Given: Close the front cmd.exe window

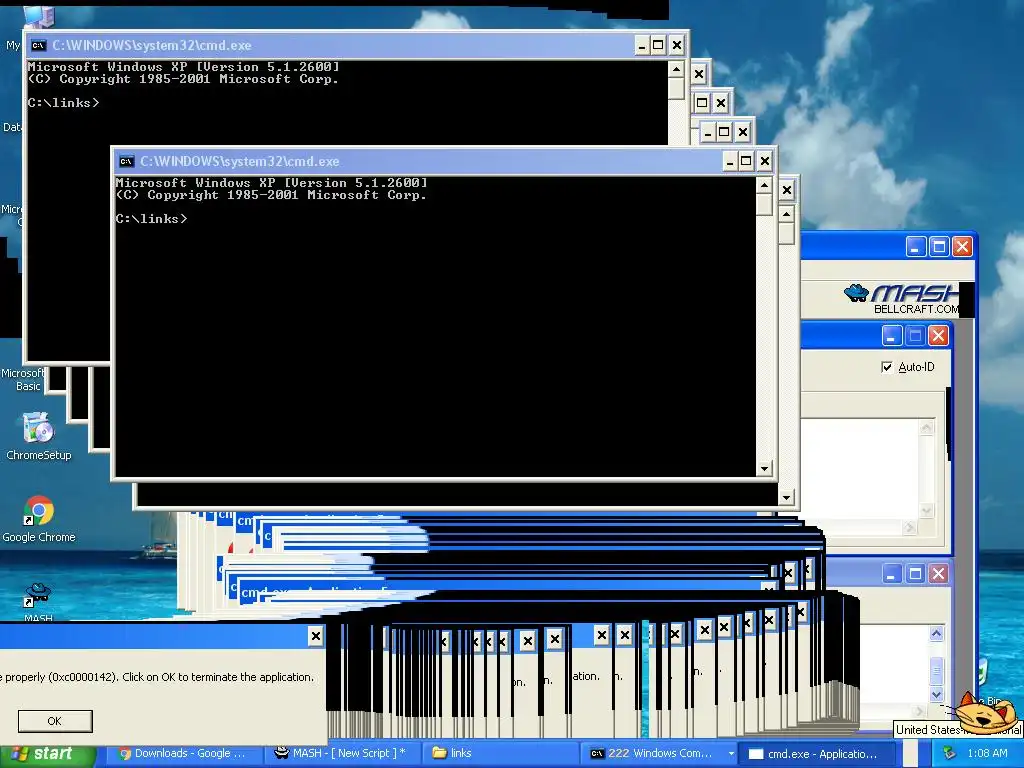Looking at the screenshot, I should pyautogui.click(x=765, y=161).
